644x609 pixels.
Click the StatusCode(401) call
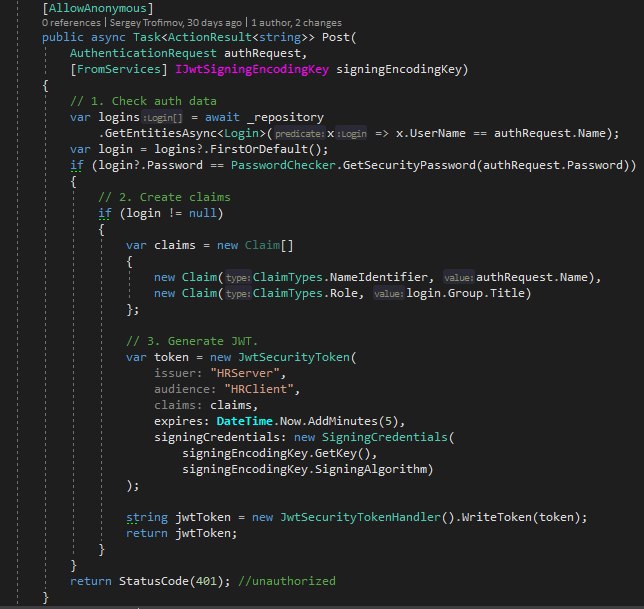171,581
